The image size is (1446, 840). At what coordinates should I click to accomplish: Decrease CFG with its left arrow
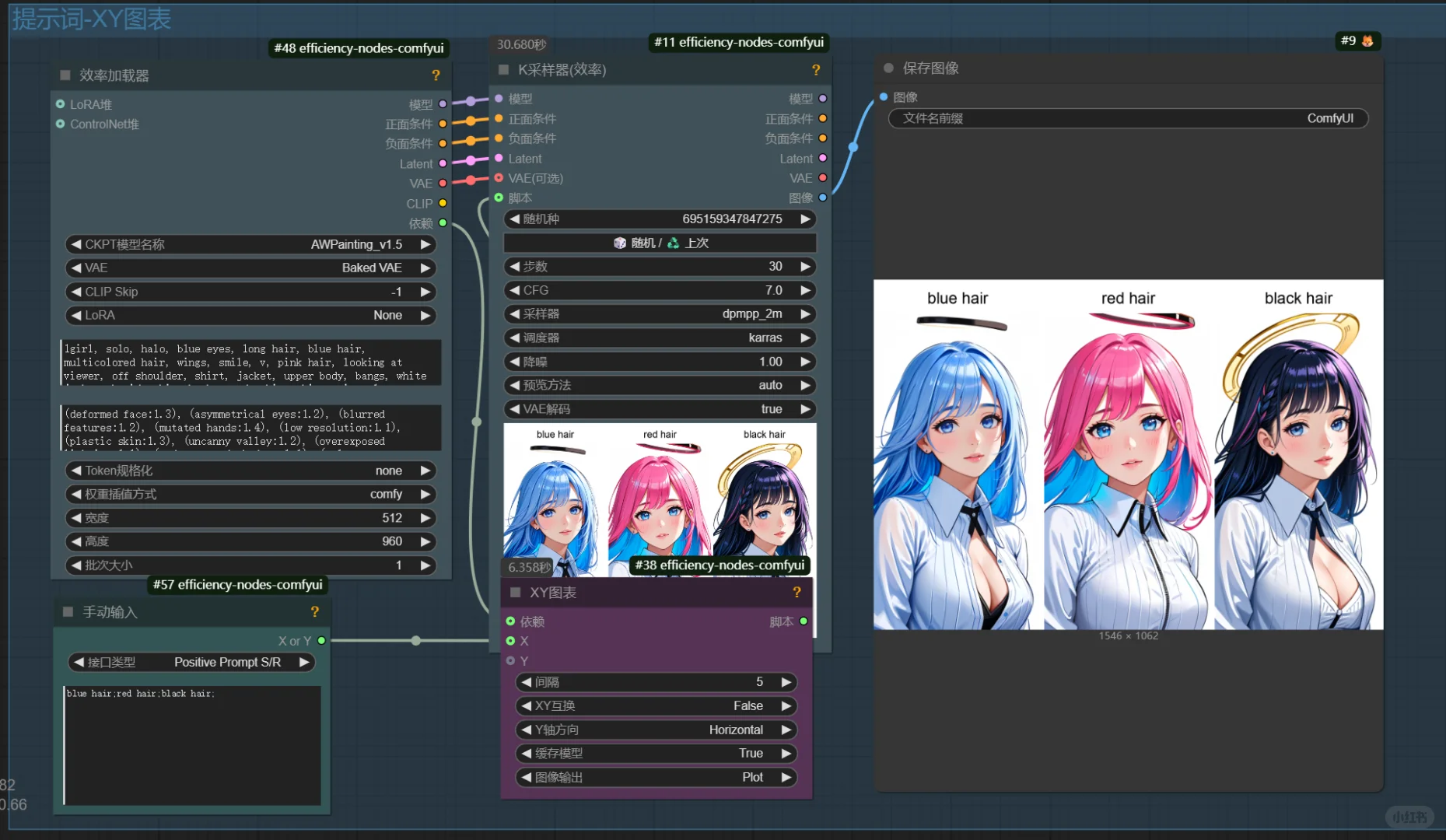click(x=514, y=290)
